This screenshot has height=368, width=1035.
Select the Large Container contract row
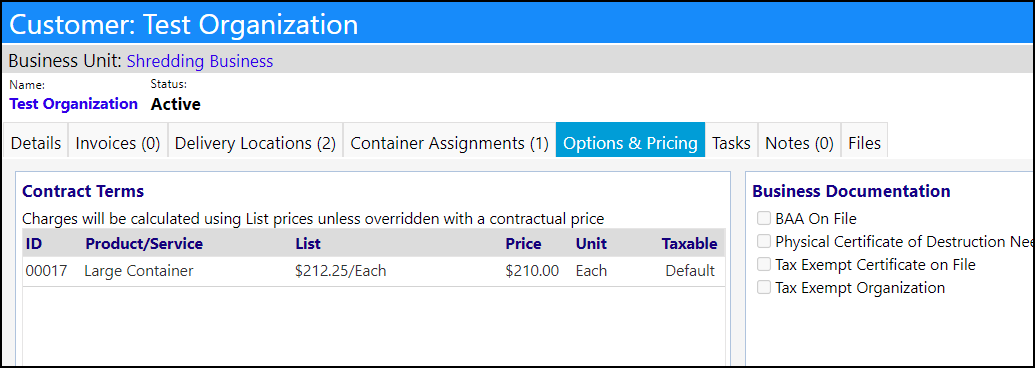[x=374, y=271]
